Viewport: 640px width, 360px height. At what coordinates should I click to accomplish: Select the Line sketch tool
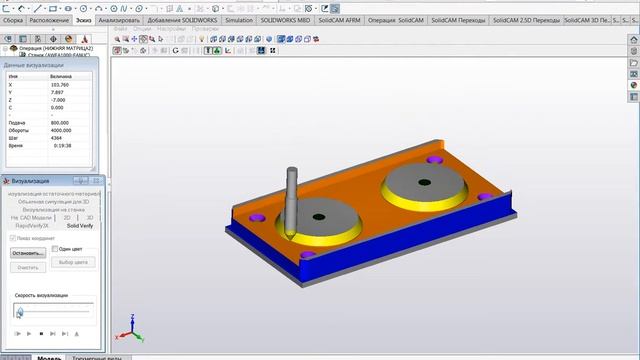pos(37,8)
